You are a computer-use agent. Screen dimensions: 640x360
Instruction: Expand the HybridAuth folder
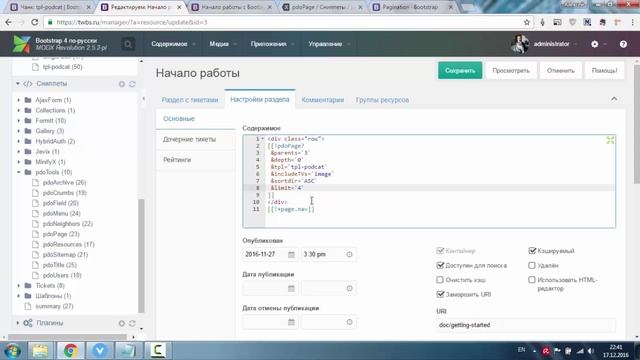(18, 141)
